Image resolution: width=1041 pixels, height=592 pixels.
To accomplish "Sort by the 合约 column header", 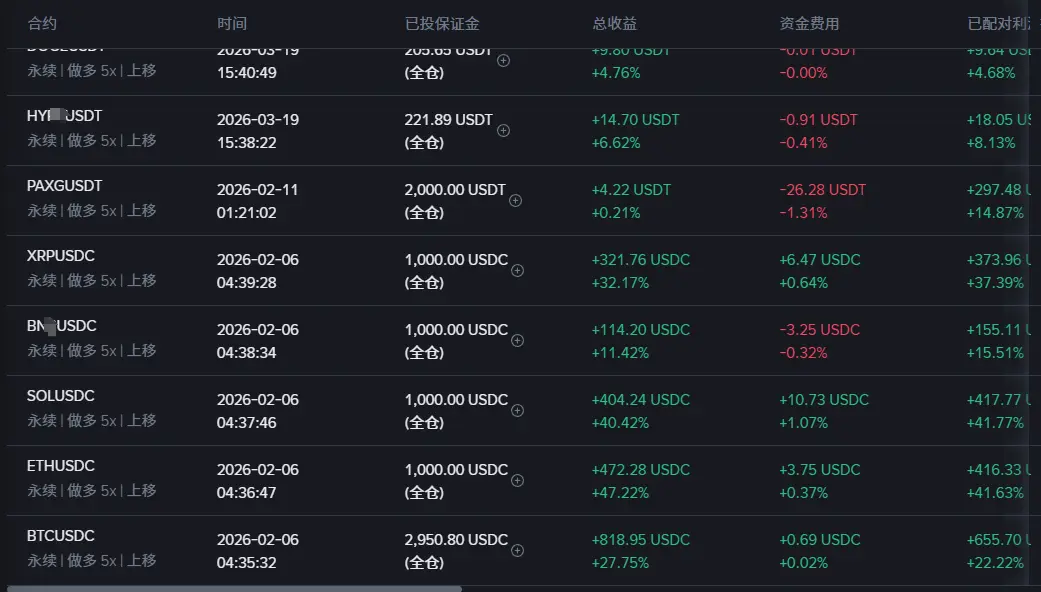I will coord(42,23).
